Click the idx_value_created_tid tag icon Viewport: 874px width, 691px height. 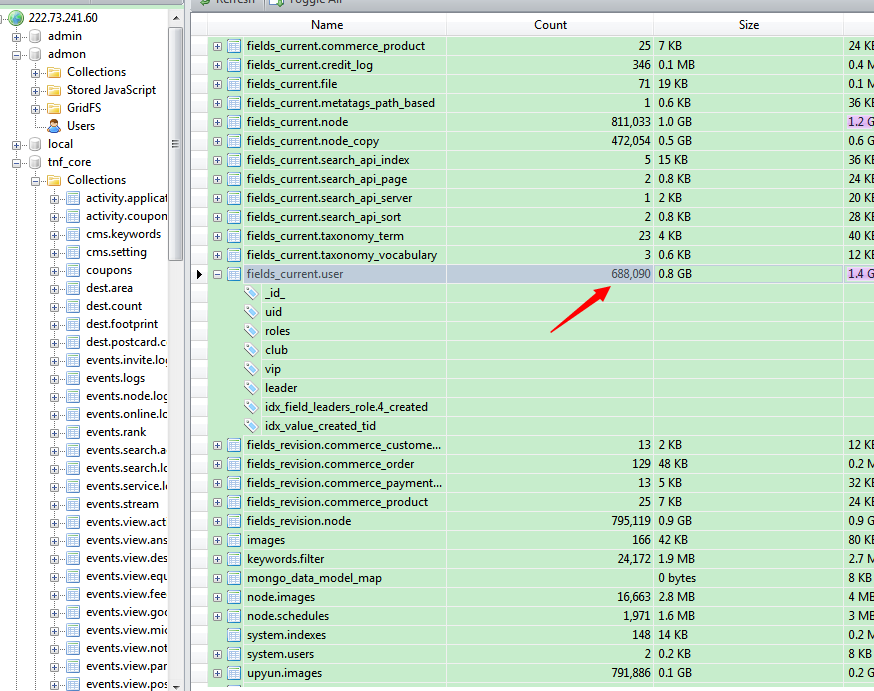[251, 426]
